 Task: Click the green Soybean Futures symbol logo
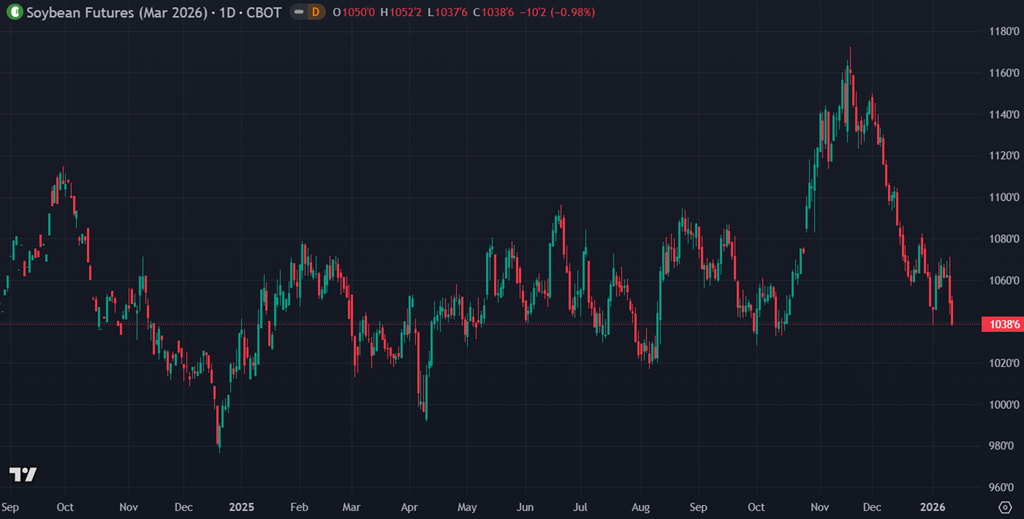[x=14, y=12]
